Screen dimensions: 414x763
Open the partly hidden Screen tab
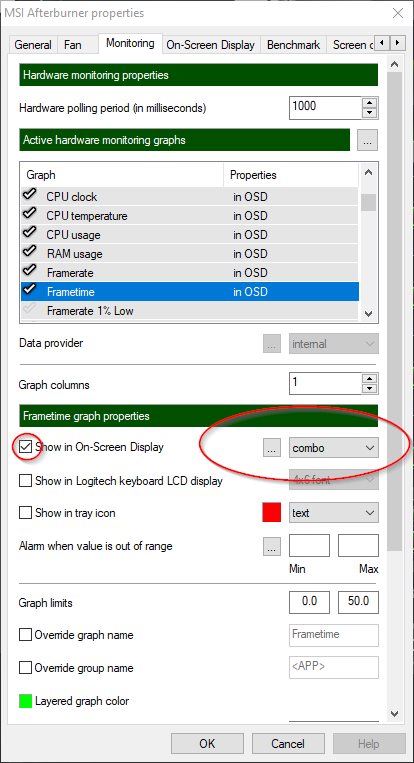350,45
